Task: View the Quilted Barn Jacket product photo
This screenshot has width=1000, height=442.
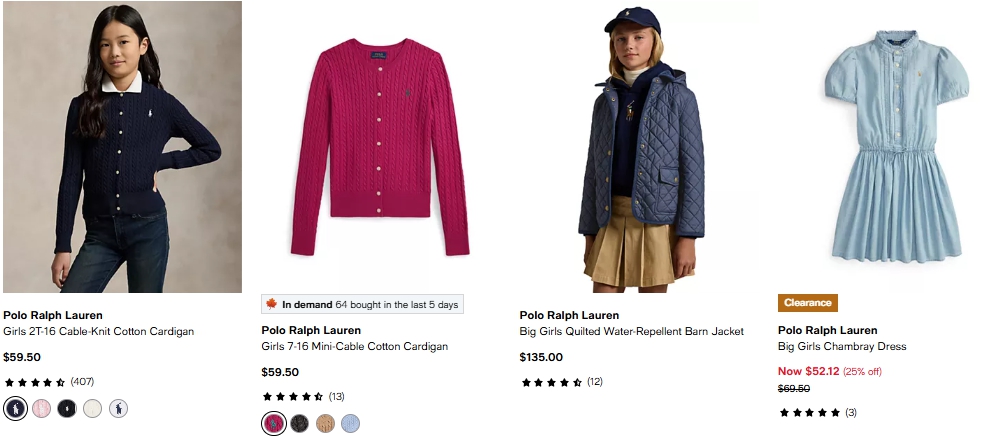Action: pos(638,147)
